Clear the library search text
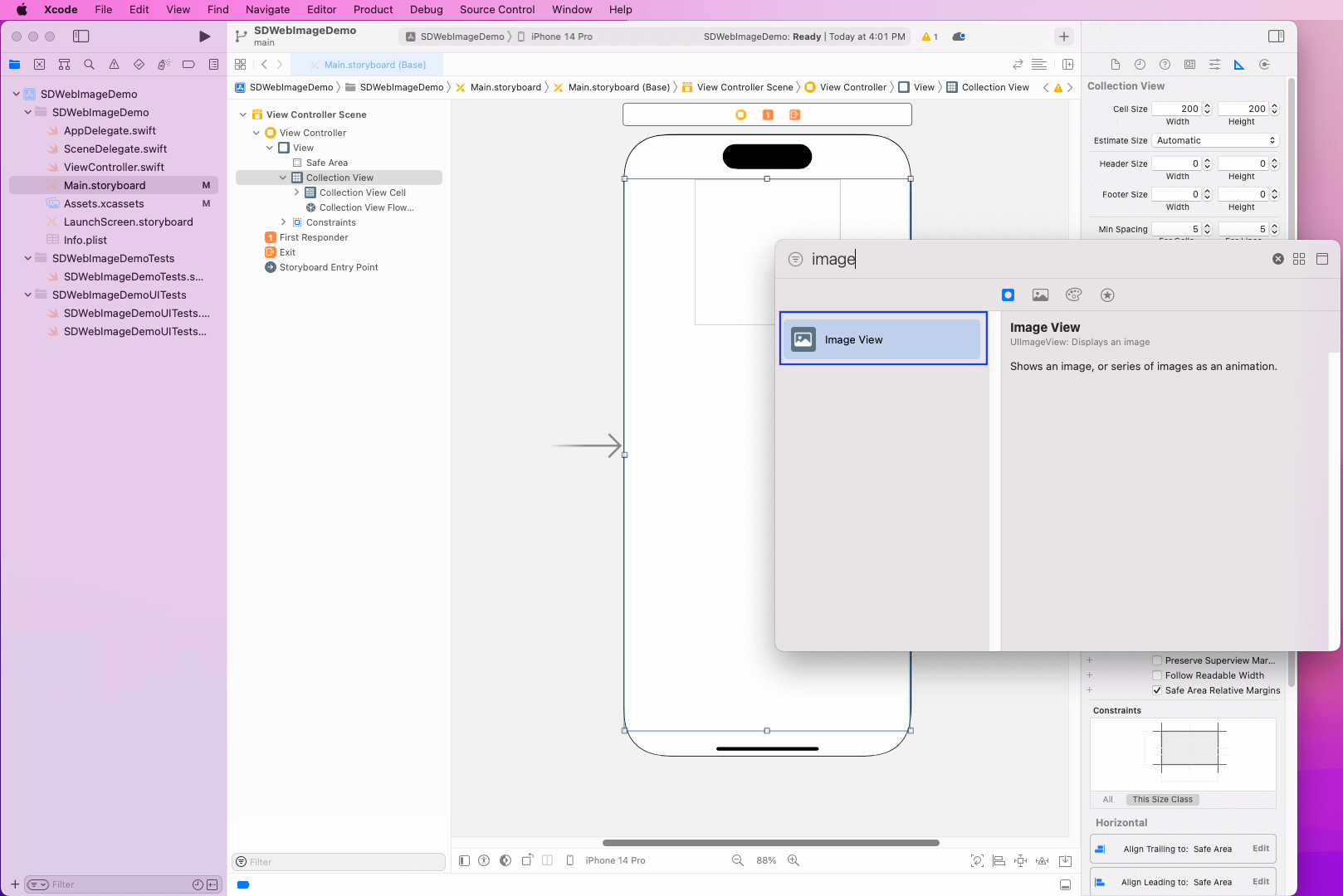Viewport: 1343px width, 896px height. pyautogui.click(x=1277, y=259)
